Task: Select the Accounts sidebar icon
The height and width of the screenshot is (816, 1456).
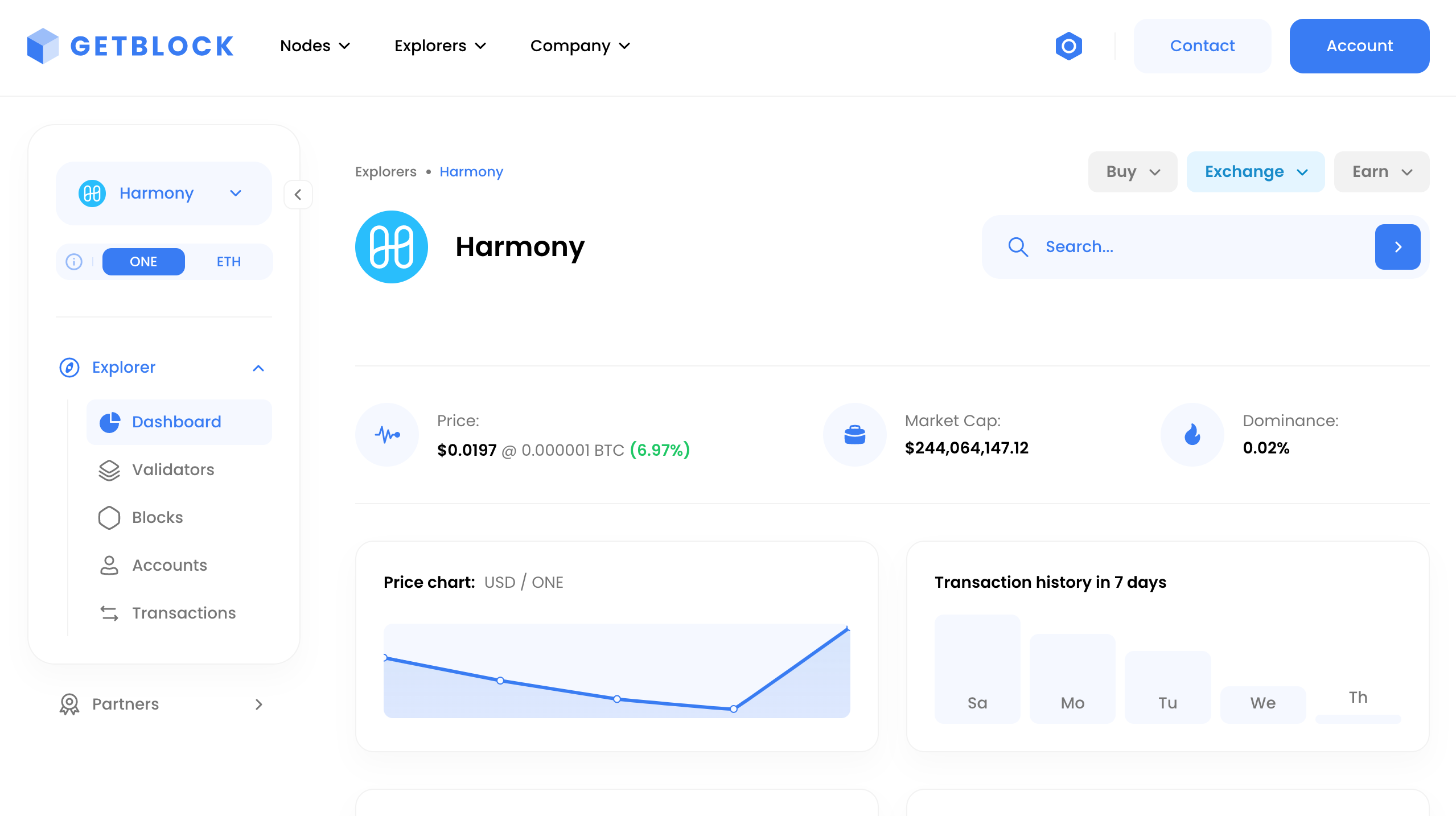Action: 109,565
